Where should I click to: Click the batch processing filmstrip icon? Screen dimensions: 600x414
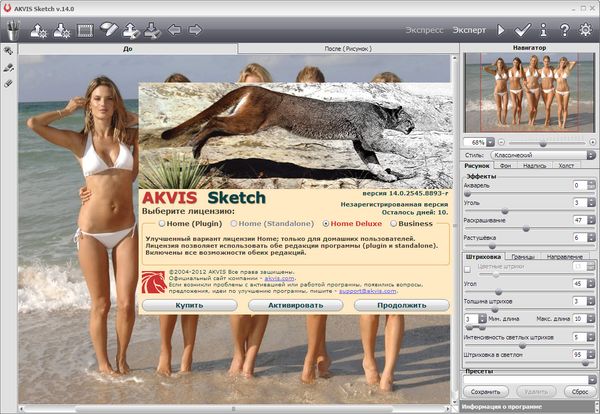pos(85,31)
